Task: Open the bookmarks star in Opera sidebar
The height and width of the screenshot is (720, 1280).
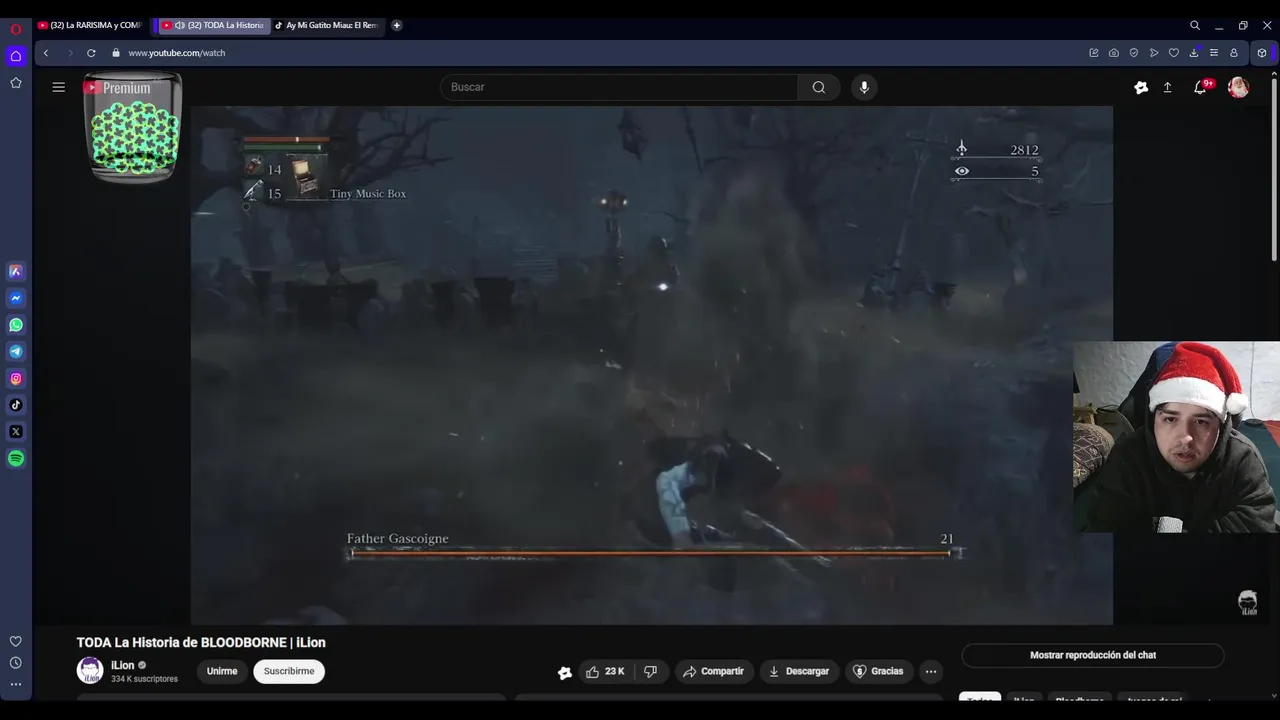Action: pos(16,83)
